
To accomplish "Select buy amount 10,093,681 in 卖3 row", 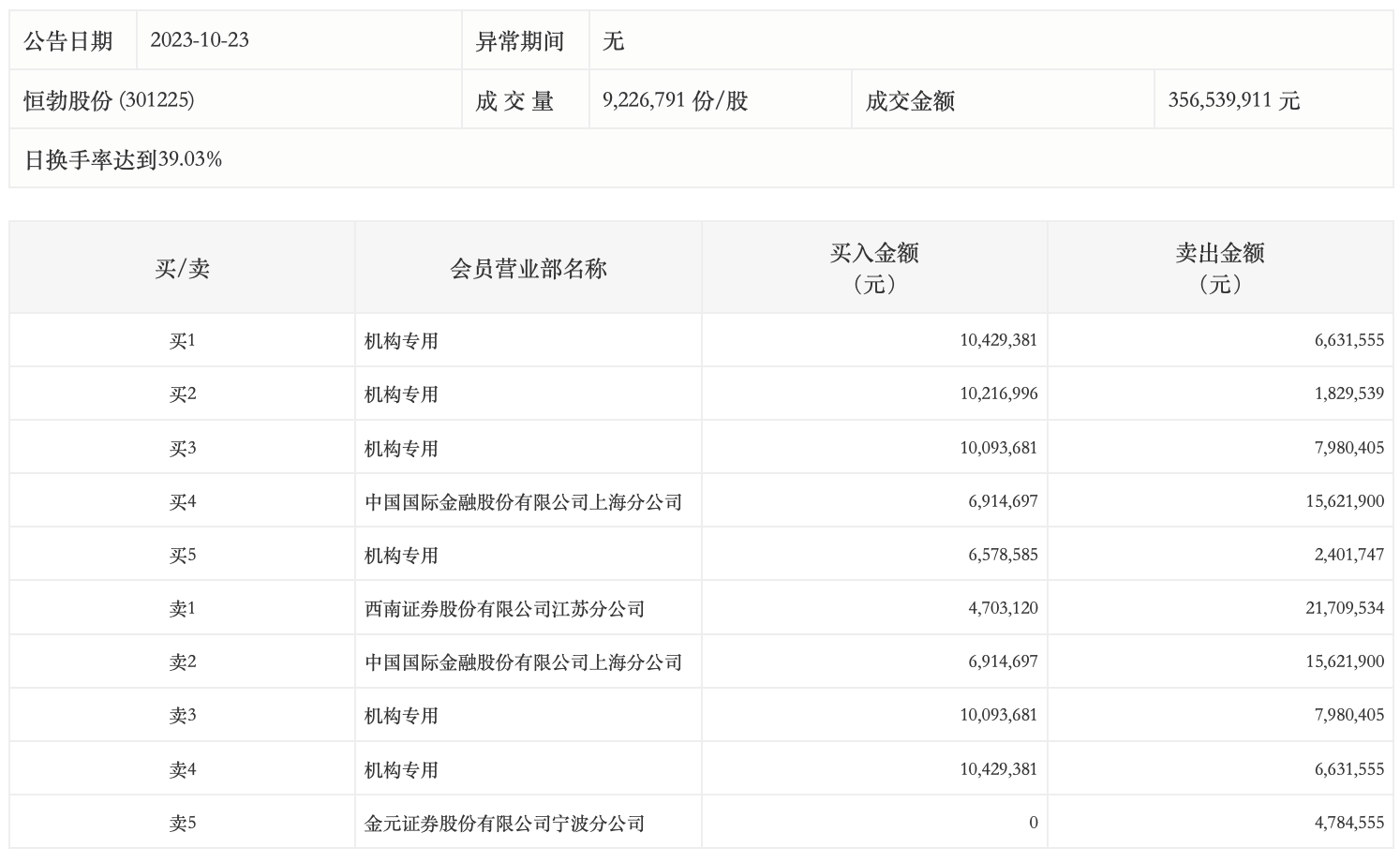I will (x=998, y=715).
